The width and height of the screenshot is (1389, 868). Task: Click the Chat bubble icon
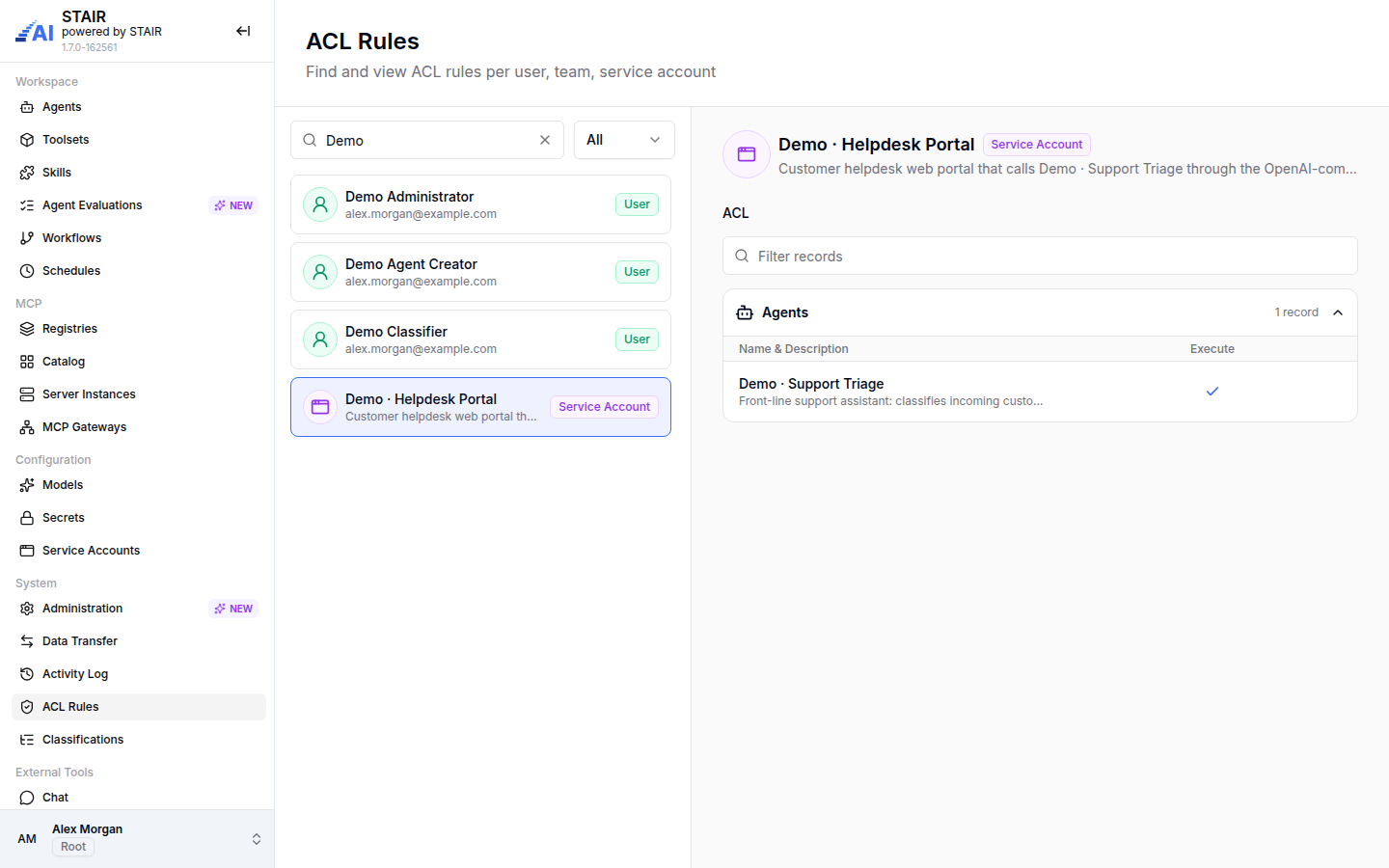27,798
